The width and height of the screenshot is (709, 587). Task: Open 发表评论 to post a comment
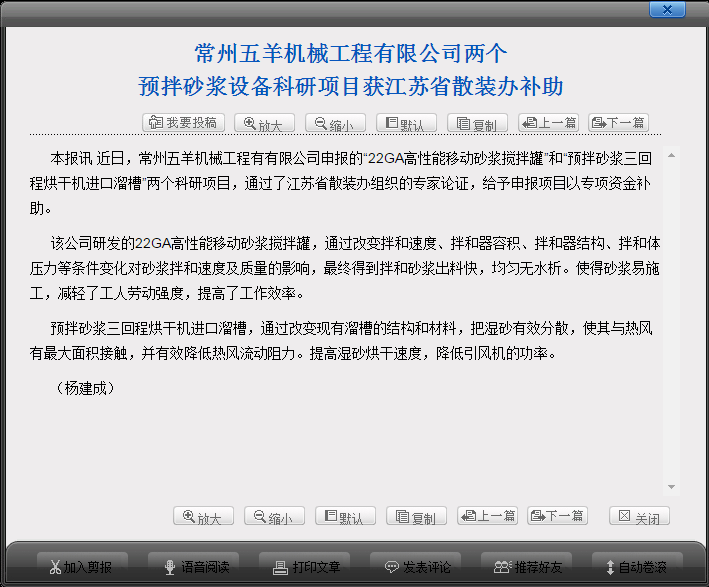click(416, 567)
